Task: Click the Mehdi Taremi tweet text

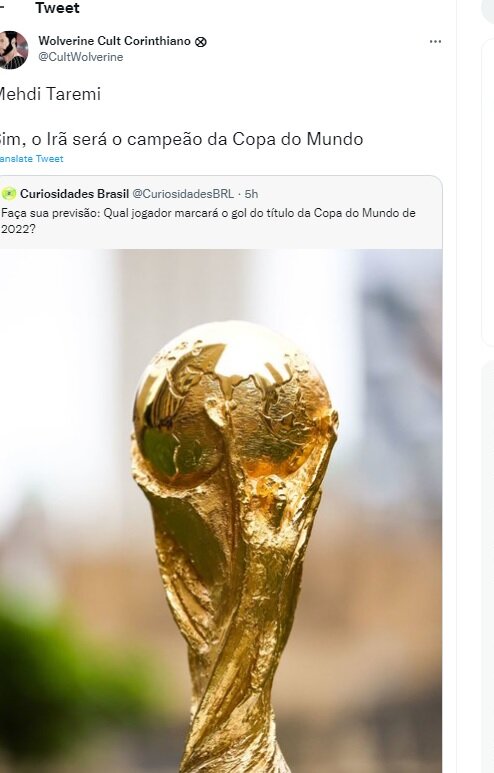Action: [49, 94]
